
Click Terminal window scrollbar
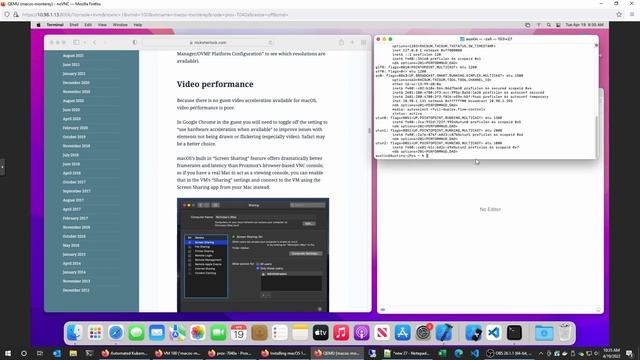[596, 136]
